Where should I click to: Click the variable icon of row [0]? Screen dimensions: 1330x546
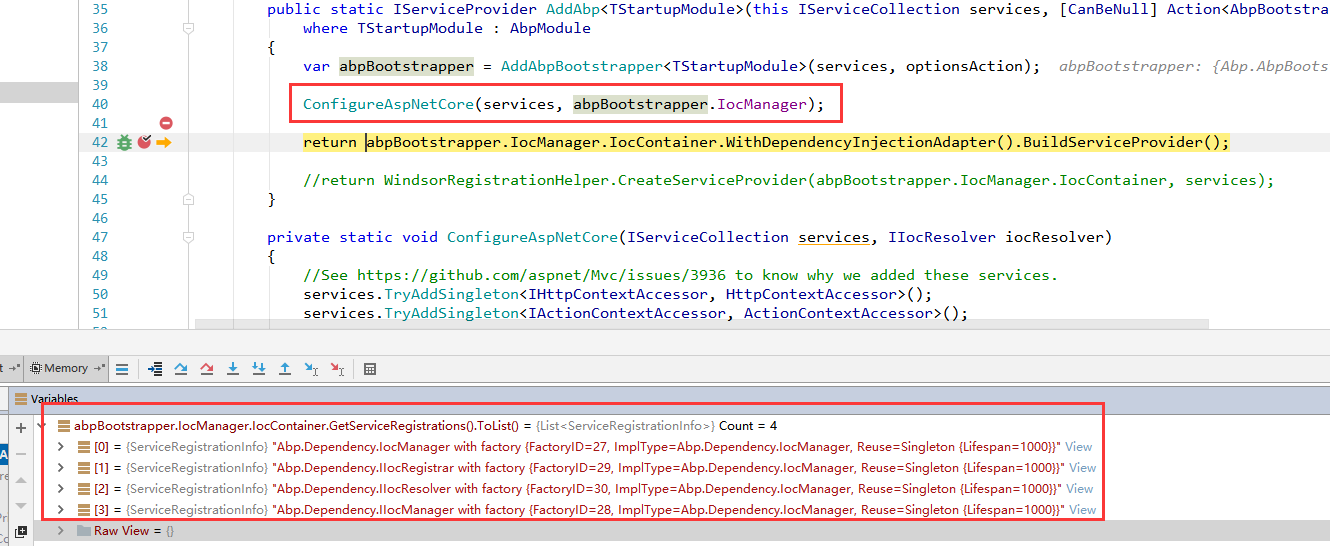click(84, 447)
